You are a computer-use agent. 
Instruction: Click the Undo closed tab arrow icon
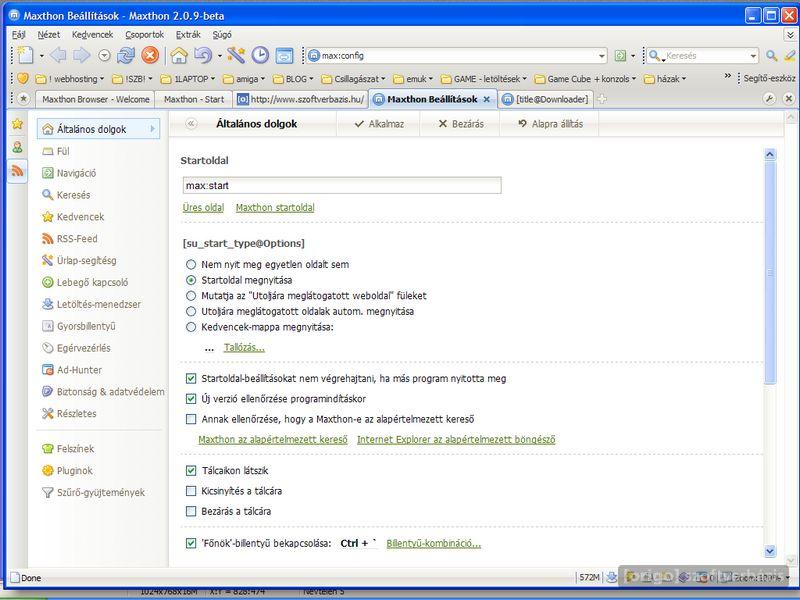click(x=203, y=55)
